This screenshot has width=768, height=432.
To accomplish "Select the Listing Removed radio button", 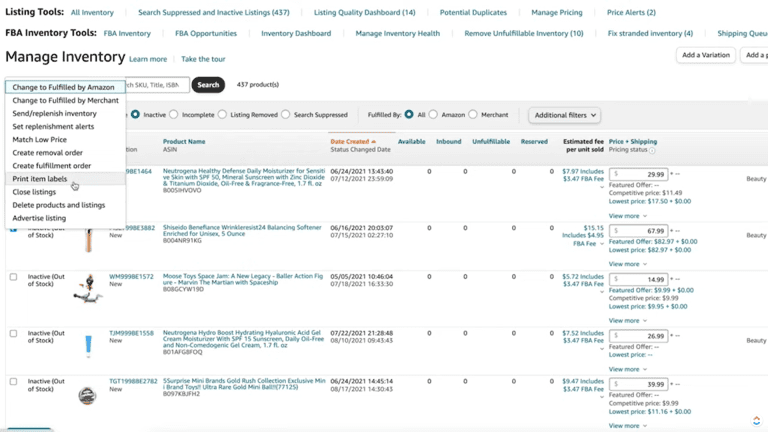I will (222, 115).
